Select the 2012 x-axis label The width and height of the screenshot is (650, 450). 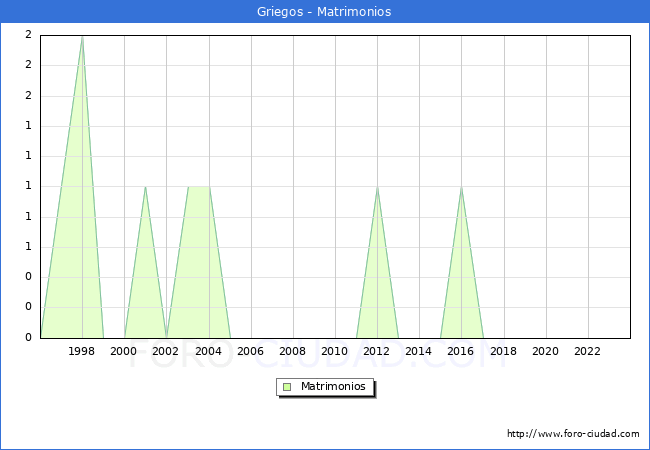point(377,352)
